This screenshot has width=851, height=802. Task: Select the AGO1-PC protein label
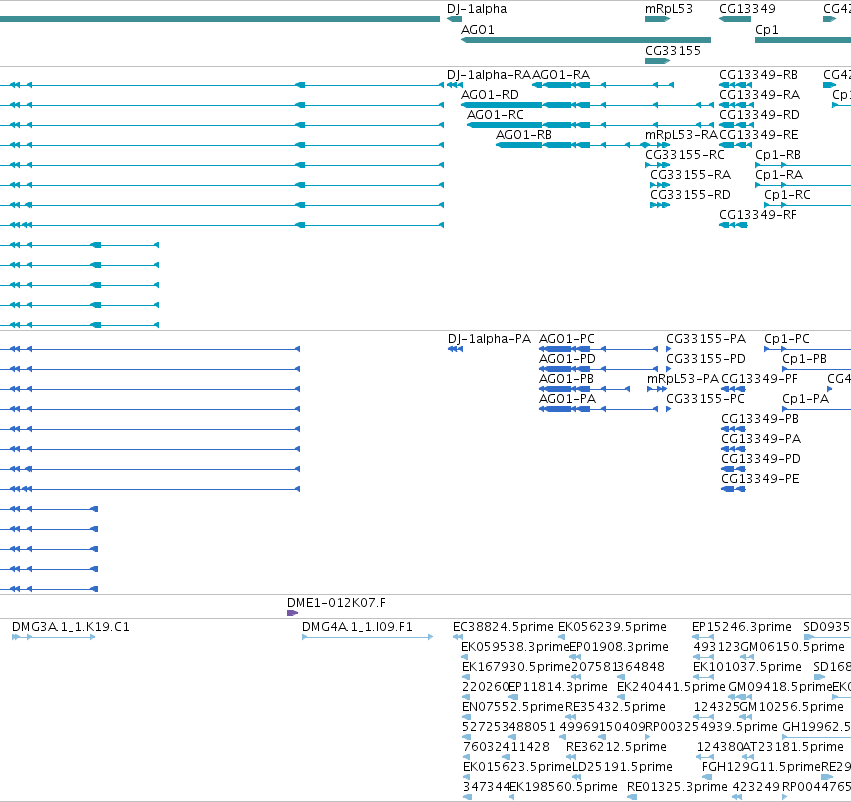[x=567, y=339]
